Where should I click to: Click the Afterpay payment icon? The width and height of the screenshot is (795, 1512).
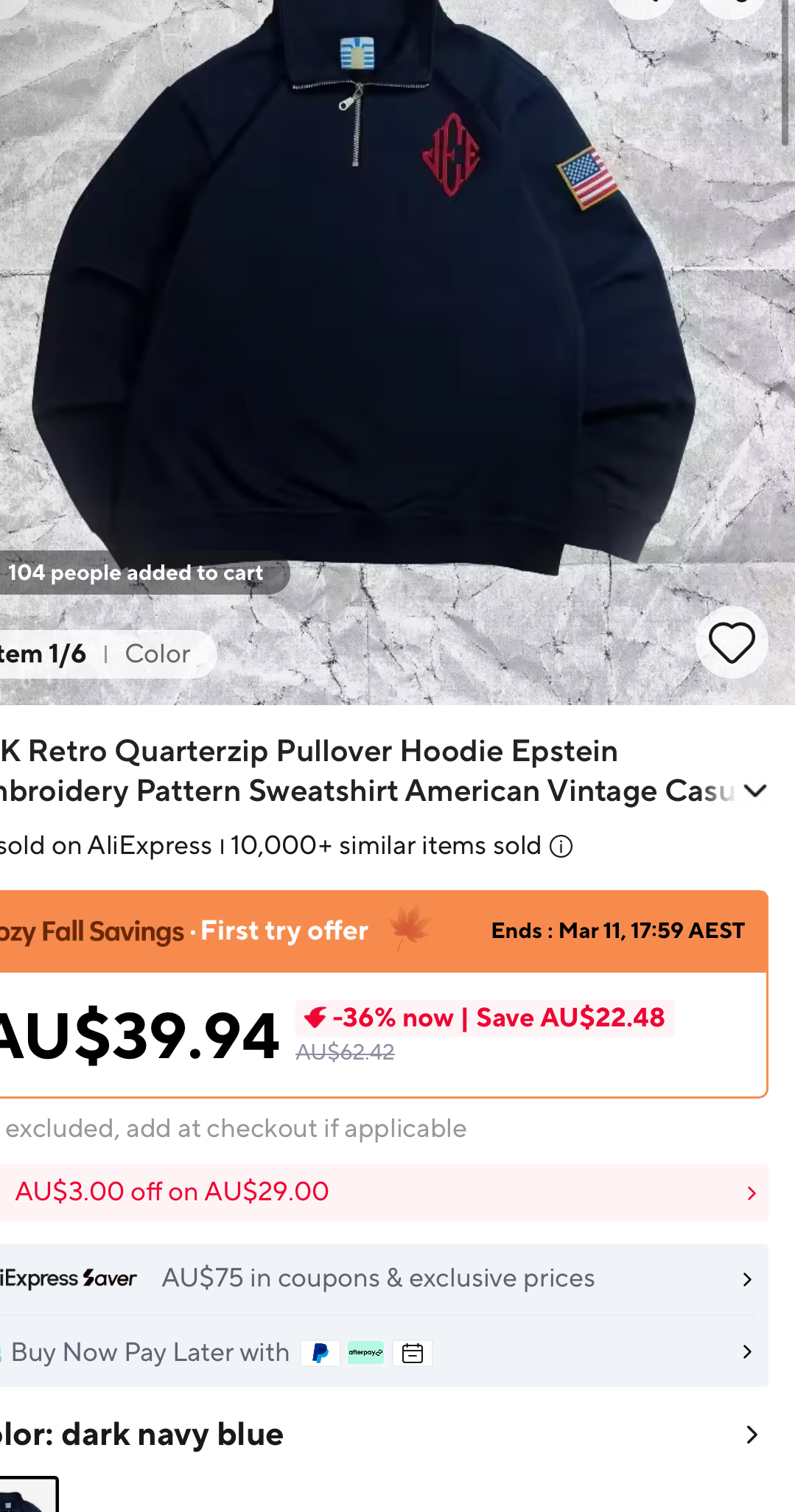click(365, 1353)
